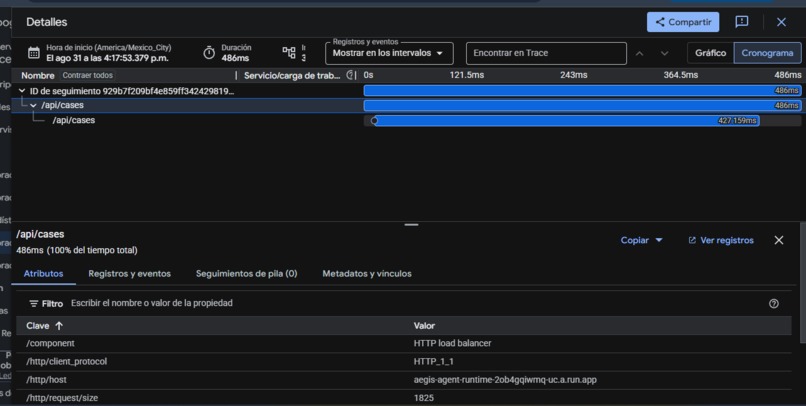Click the span count tree icon

coord(289,52)
